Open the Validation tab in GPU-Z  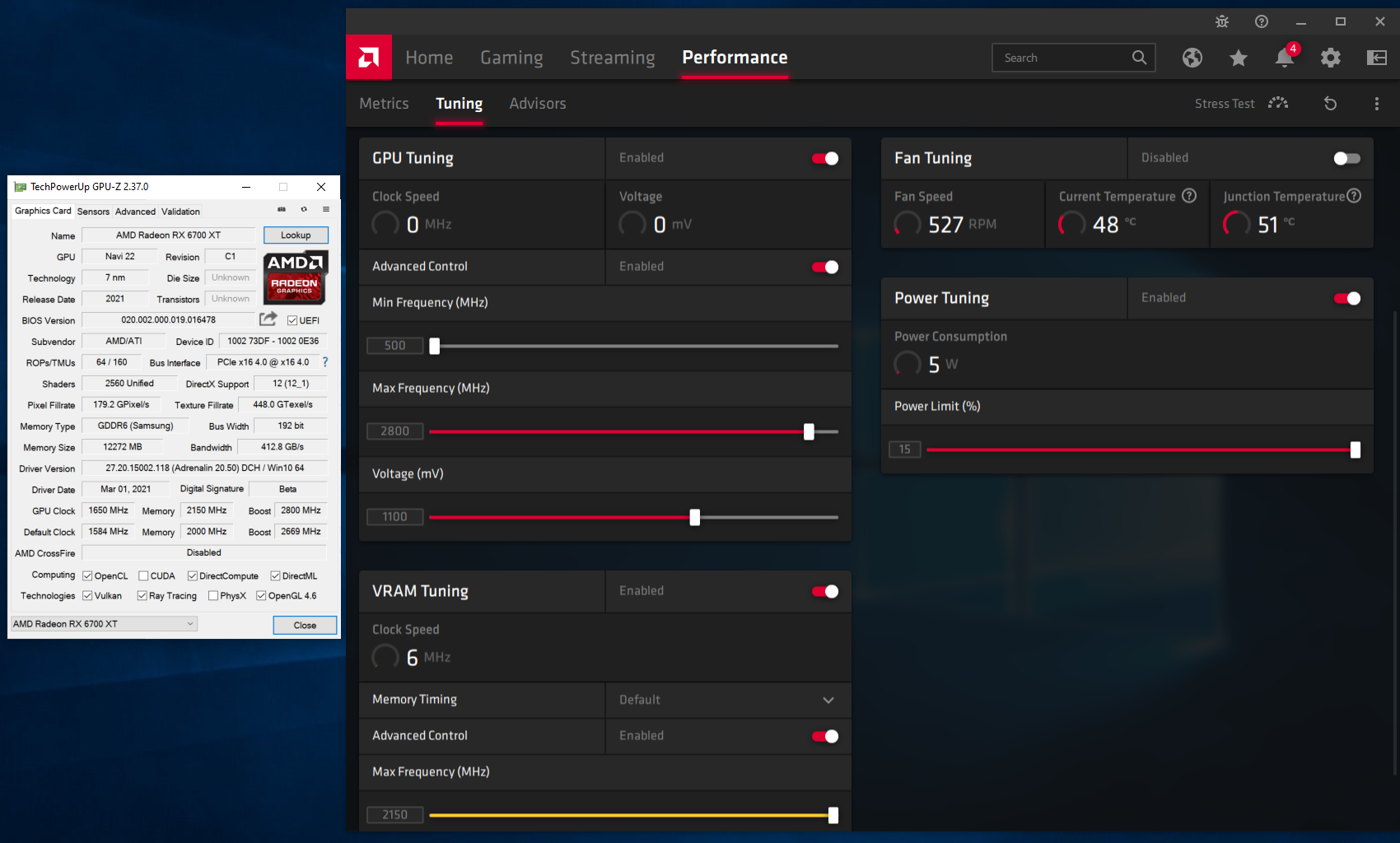tap(180, 212)
